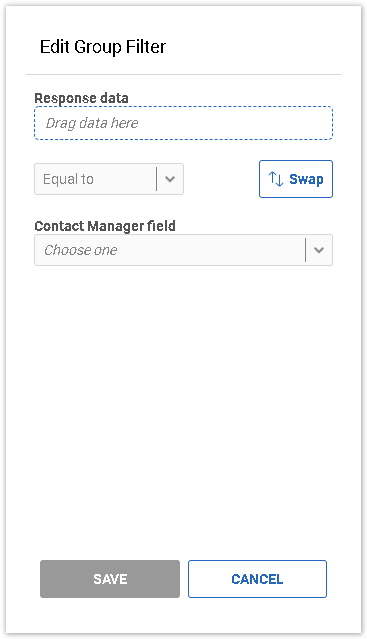The height and width of the screenshot is (639, 367).
Task: Click the Edit Group Filter title
Action: pyautogui.click(x=103, y=47)
